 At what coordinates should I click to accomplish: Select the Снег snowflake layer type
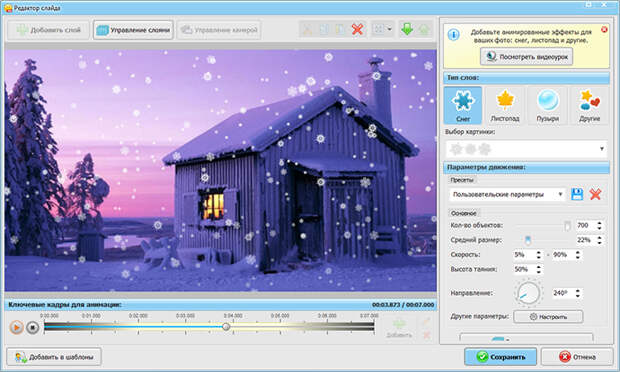point(463,105)
